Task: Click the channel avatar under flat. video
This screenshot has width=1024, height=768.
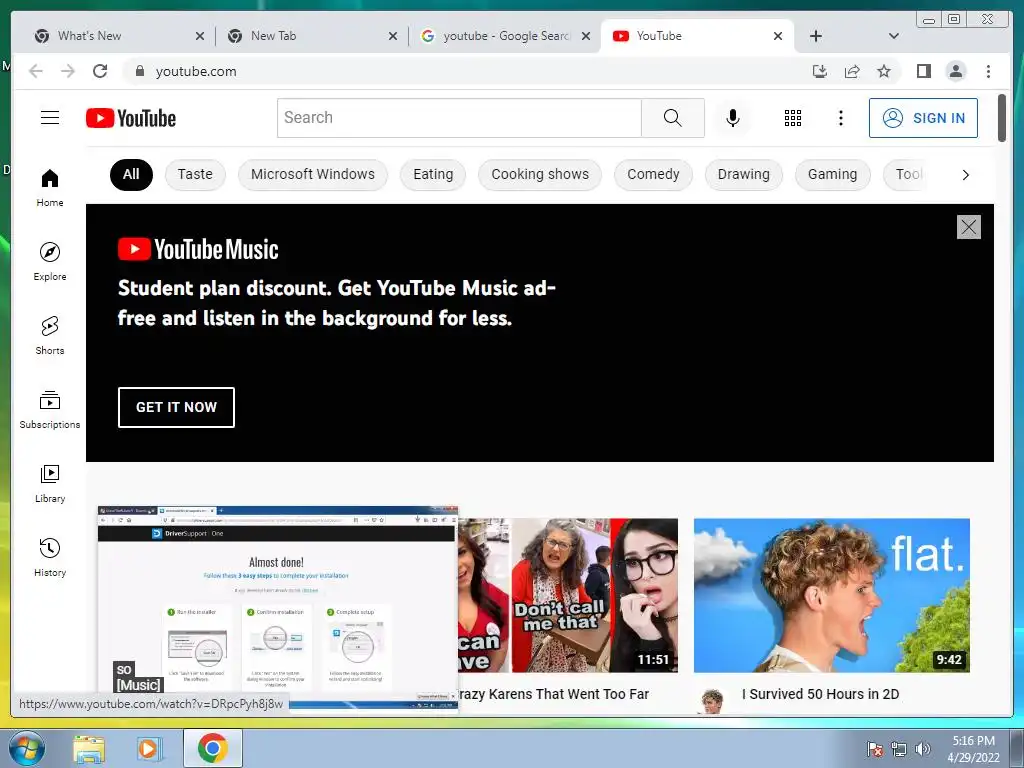Action: pos(712,701)
